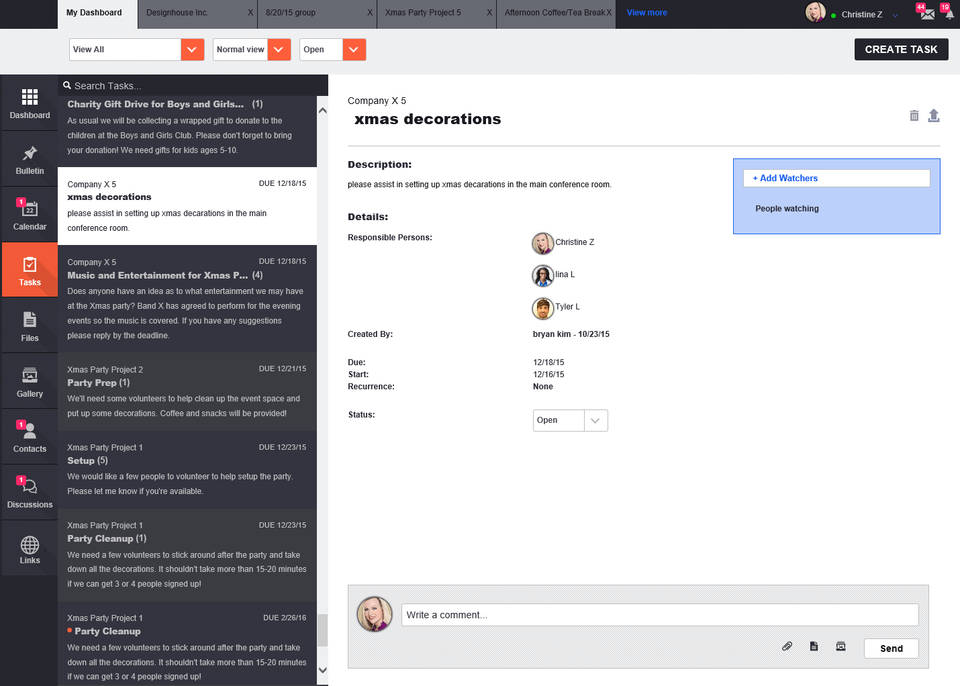Open the Normal view dropdown
This screenshot has width=960, height=686.
[279, 50]
